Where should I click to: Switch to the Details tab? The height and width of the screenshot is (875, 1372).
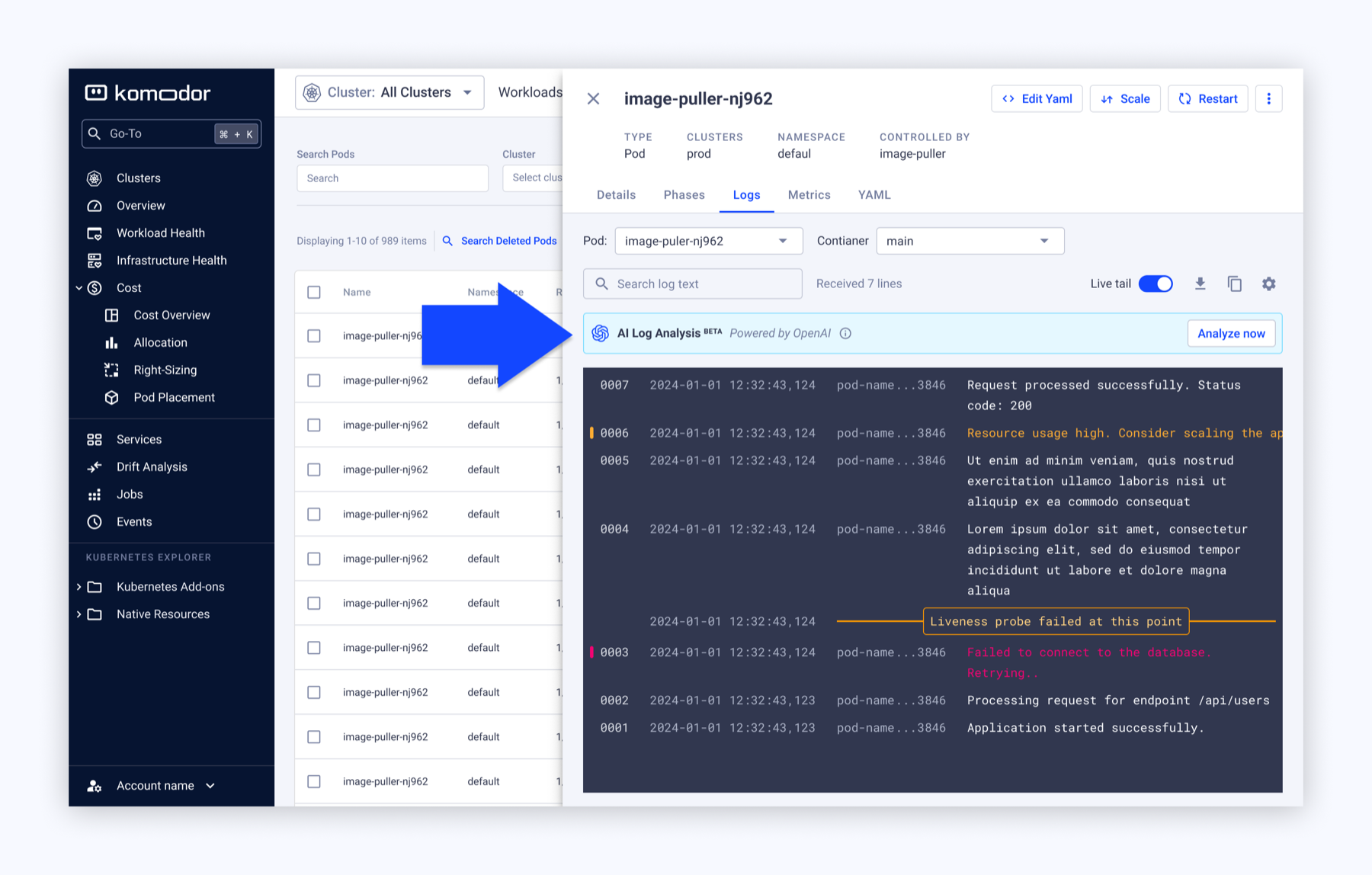(616, 195)
